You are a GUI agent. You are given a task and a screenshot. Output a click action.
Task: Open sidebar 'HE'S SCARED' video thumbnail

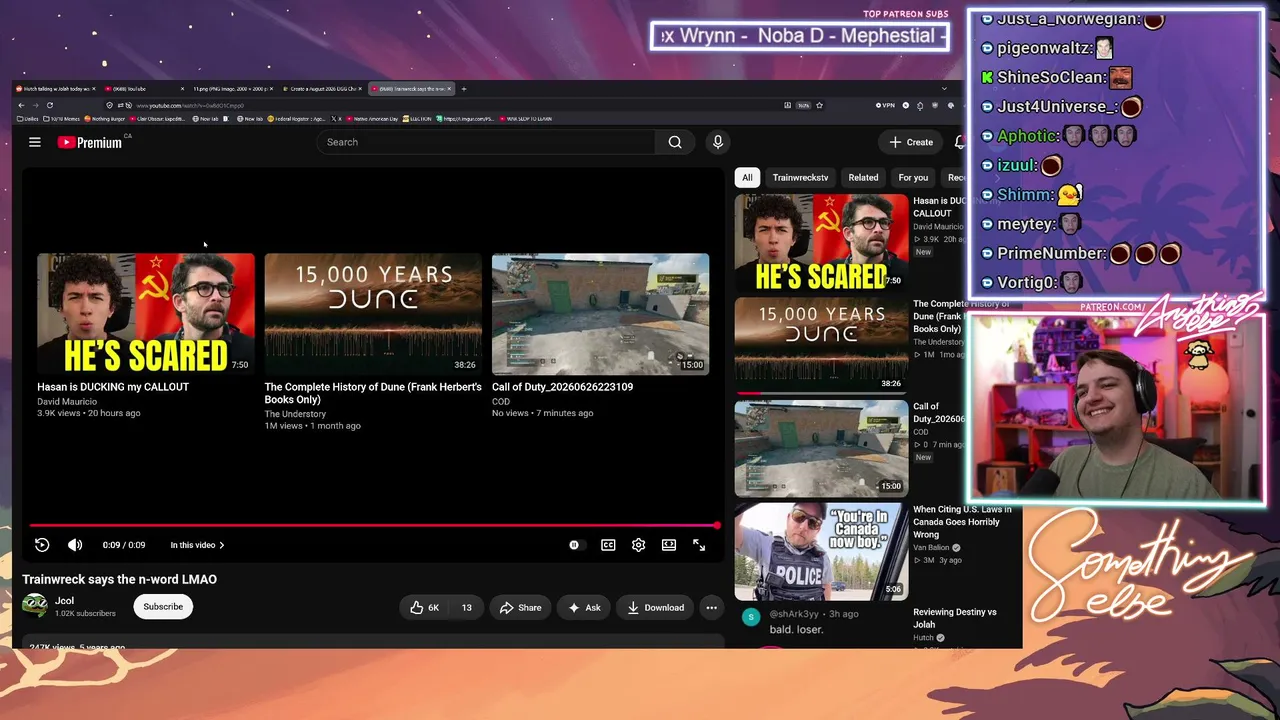(822, 242)
